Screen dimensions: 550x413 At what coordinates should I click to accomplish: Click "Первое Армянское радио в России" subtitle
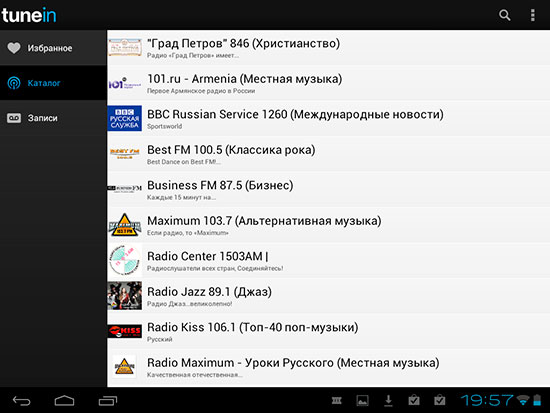[x=201, y=91]
